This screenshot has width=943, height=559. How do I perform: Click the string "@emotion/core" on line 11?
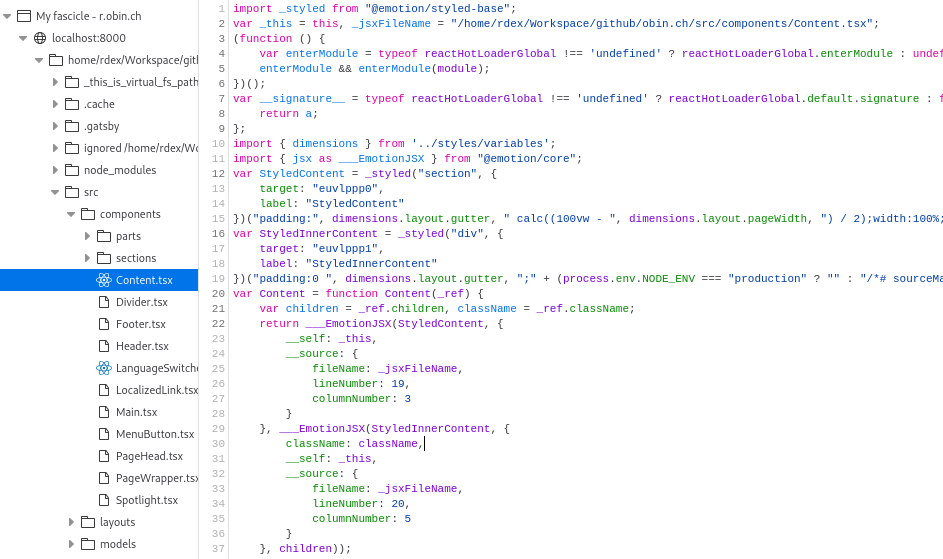tap(527, 158)
